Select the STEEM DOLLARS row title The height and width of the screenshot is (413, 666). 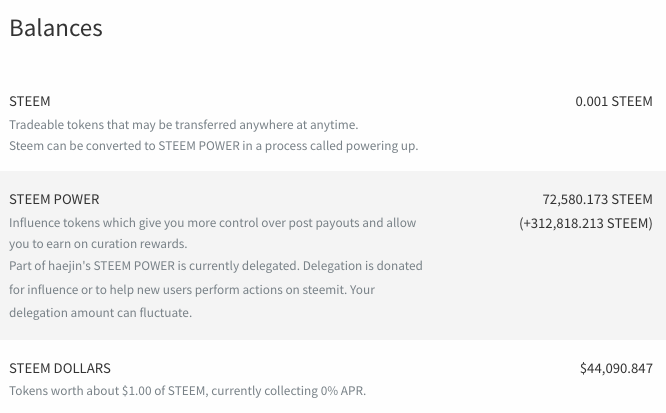[x=60, y=368]
